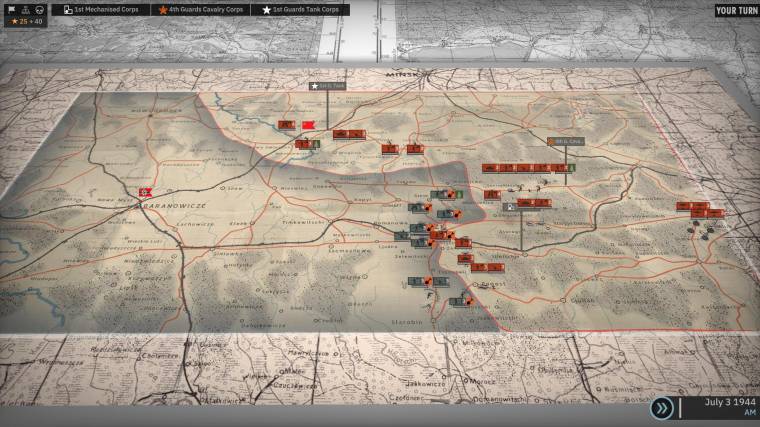Select Soviet unit cluster at eastern map edge

[700, 210]
